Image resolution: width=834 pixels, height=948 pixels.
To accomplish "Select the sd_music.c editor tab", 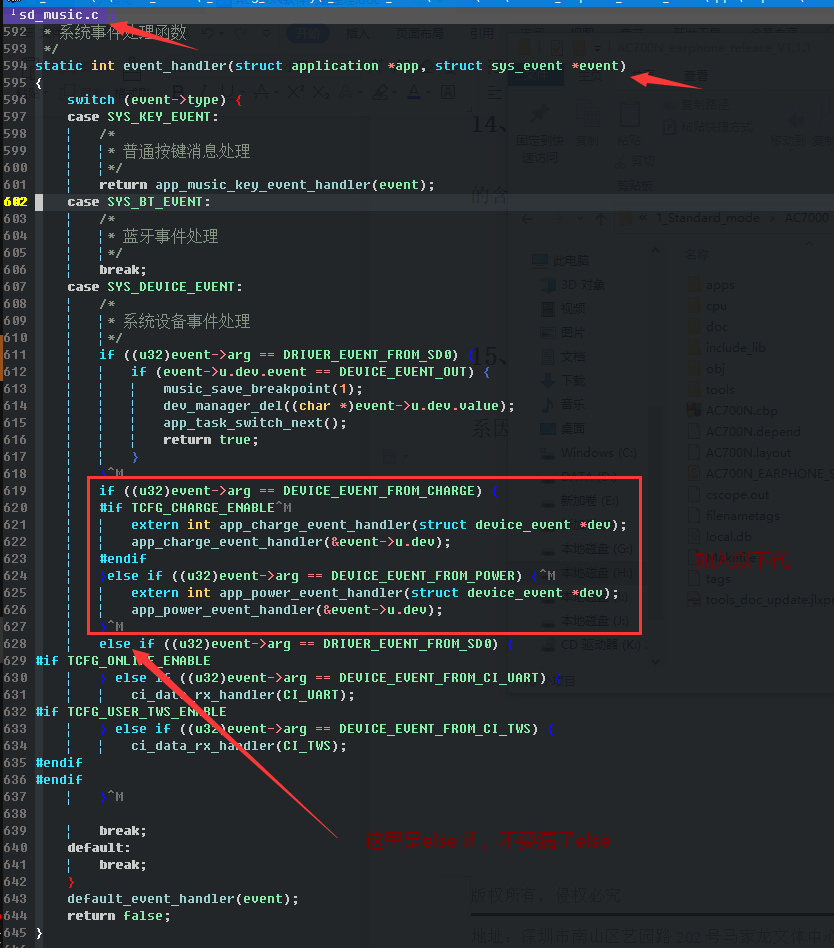I will [x=54, y=15].
